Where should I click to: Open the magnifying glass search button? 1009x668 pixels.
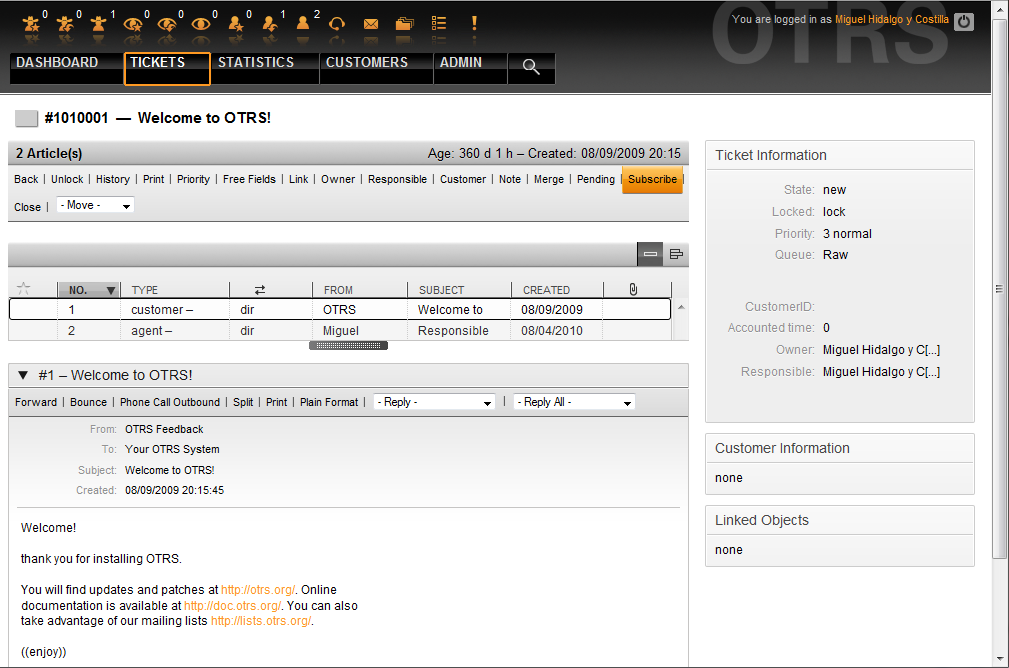(531, 67)
